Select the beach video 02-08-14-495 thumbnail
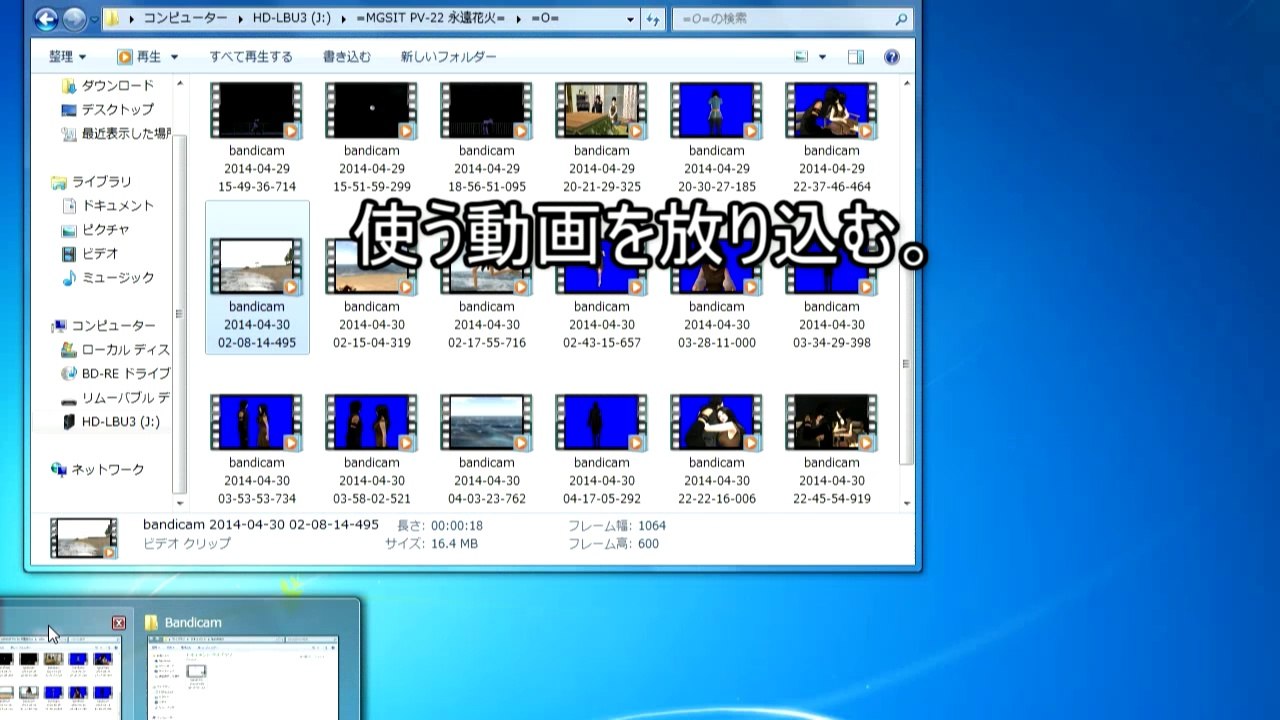This screenshot has width=1280, height=720. click(256, 266)
